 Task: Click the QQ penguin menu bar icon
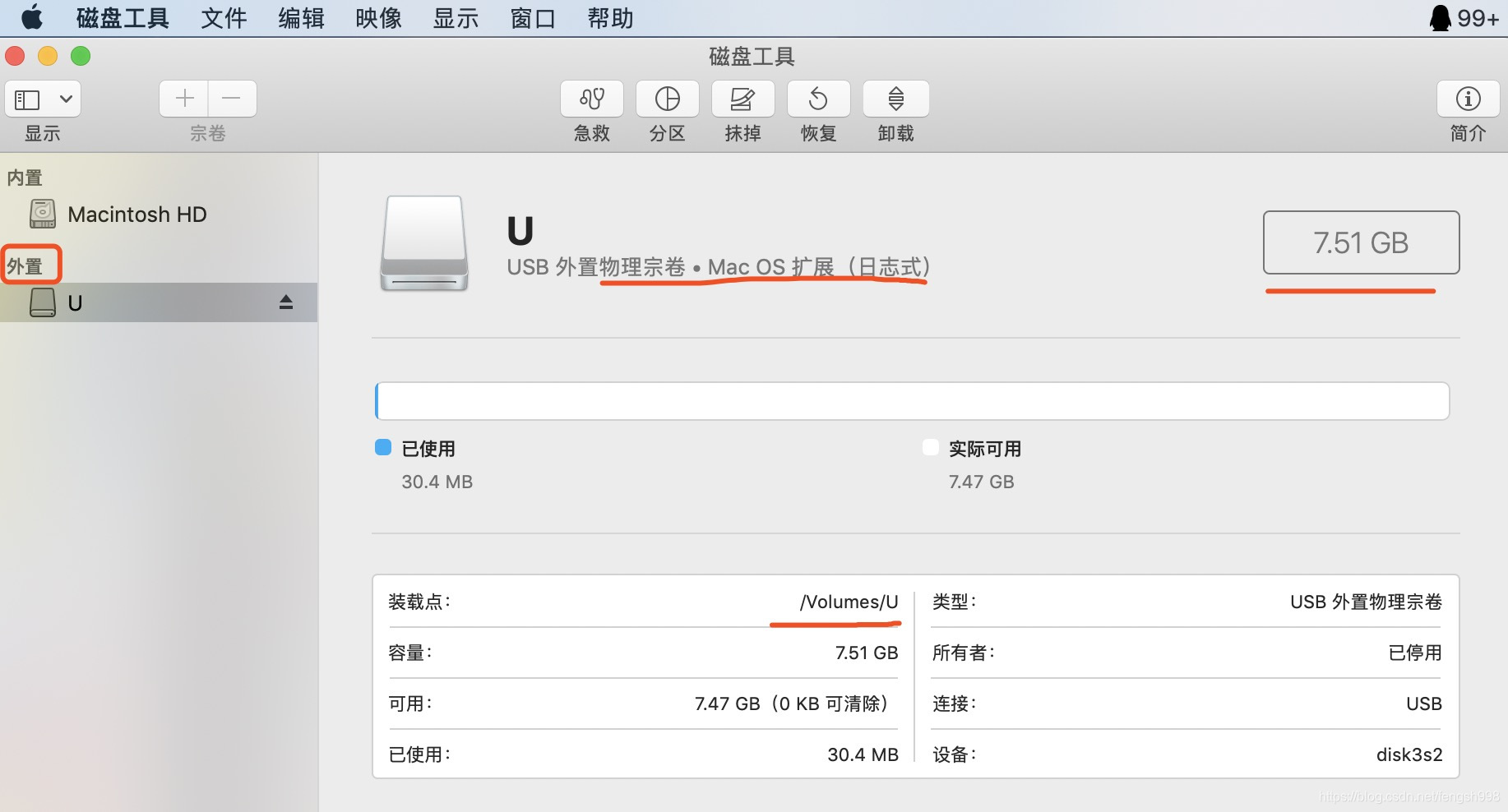pos(1441,17)
